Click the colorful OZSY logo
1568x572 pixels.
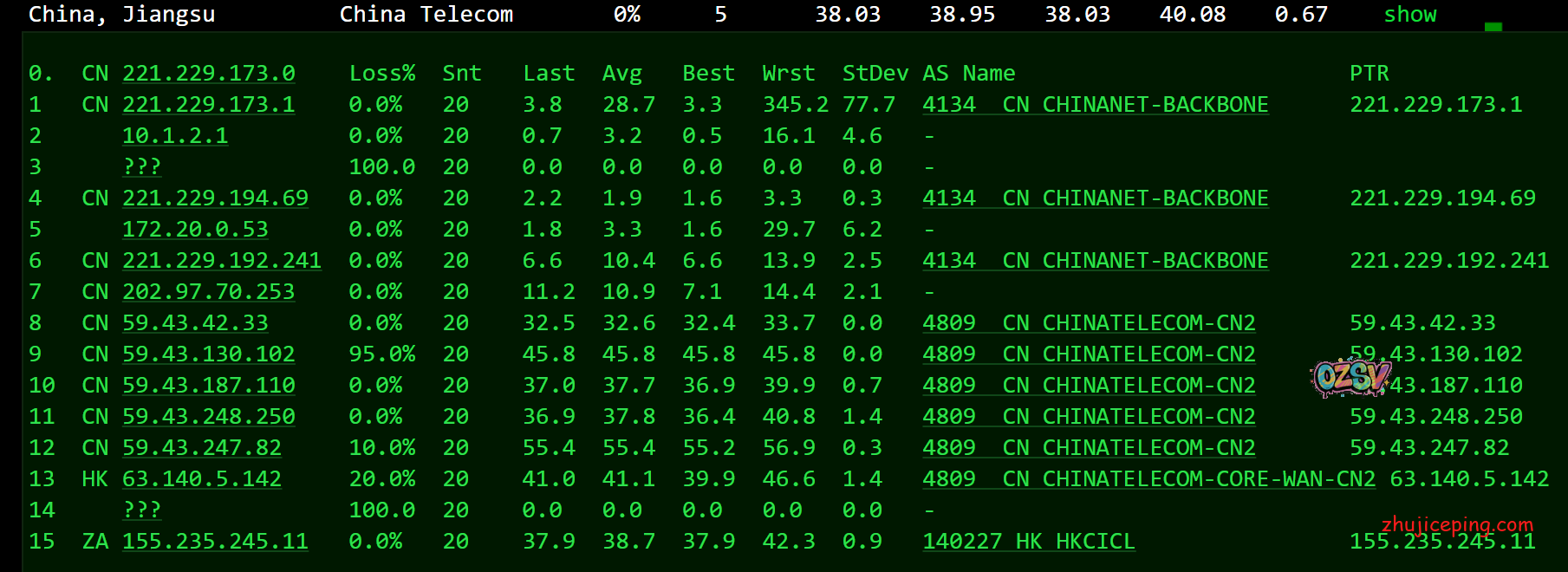point(1350,376)
